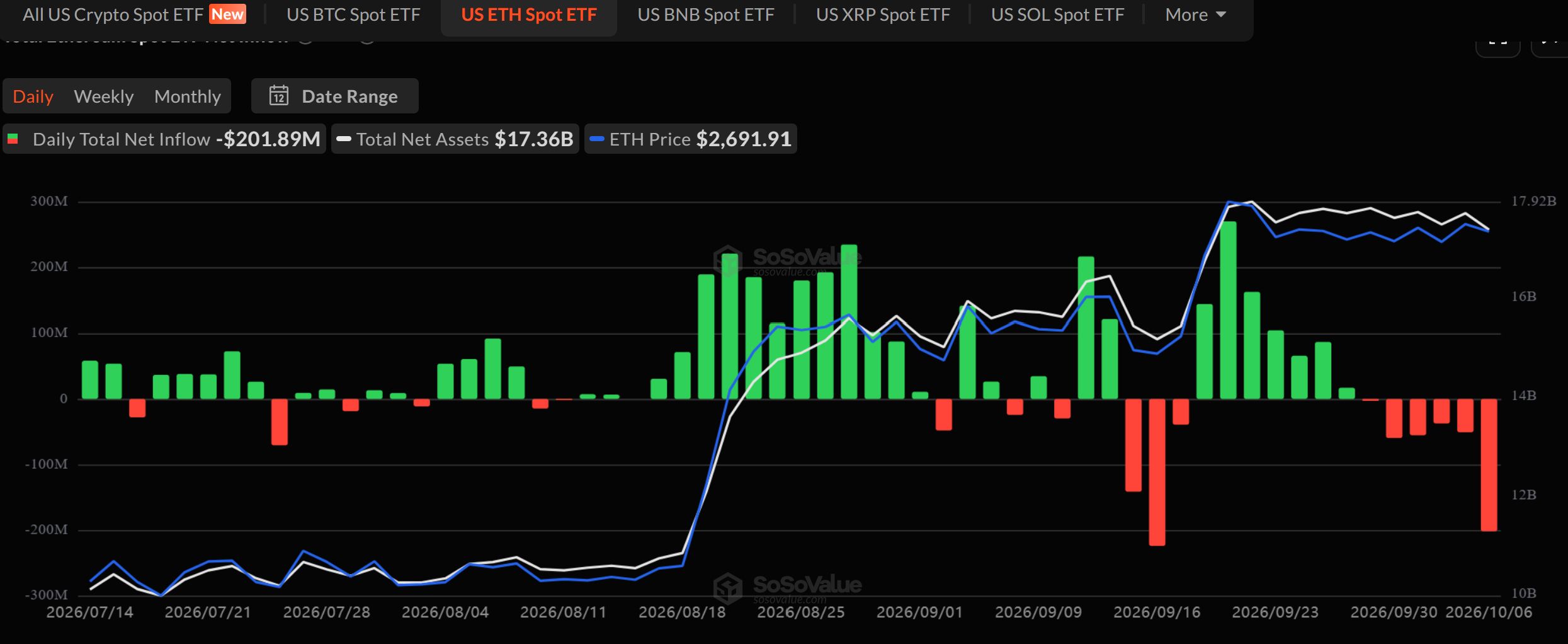Click the -300M left axis label

tap(47, 595)
